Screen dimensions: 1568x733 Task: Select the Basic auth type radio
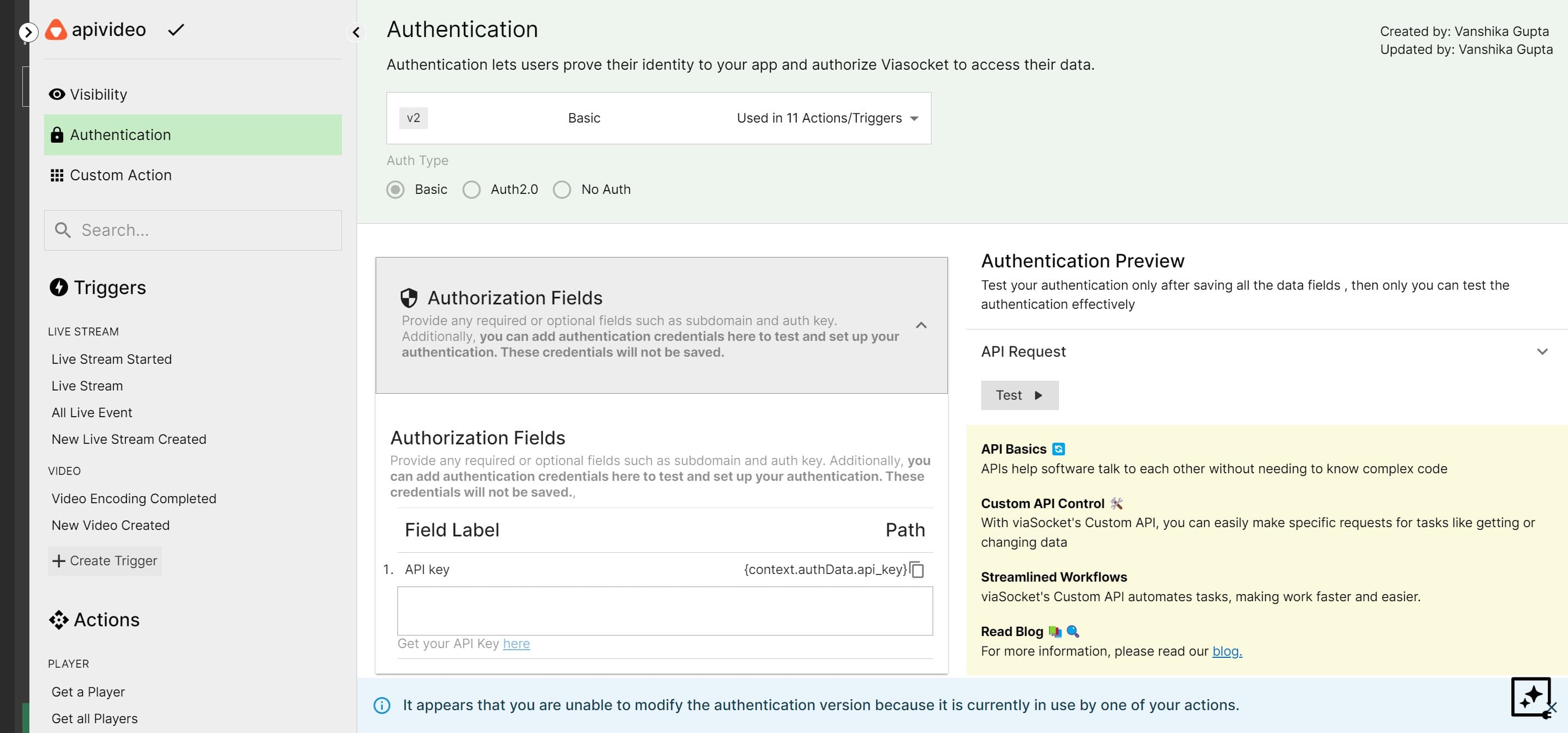(x=396, y=190)
